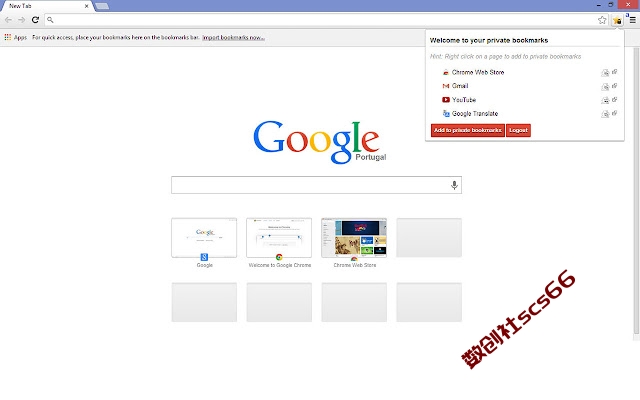The width and height of the screenshot is (640, 400).
Task: Open the YouTube private bookmark
Action: pos(464,100)
